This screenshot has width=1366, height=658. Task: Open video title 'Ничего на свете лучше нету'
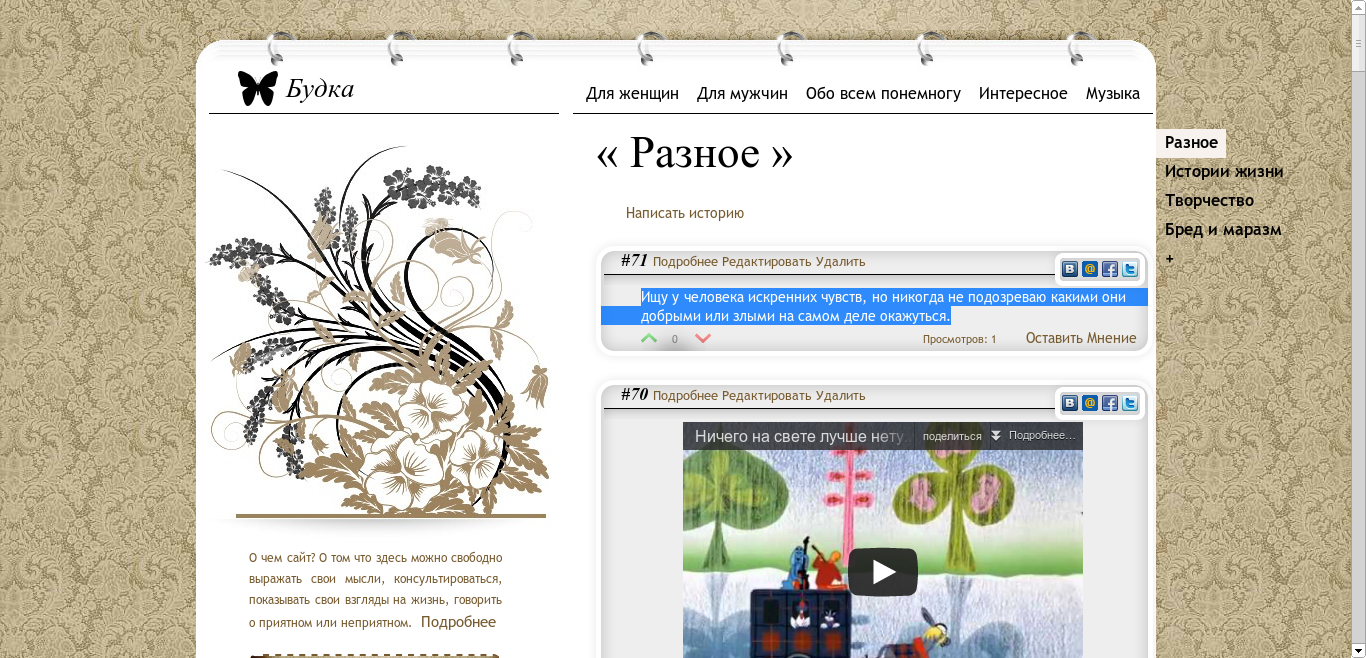800,436
